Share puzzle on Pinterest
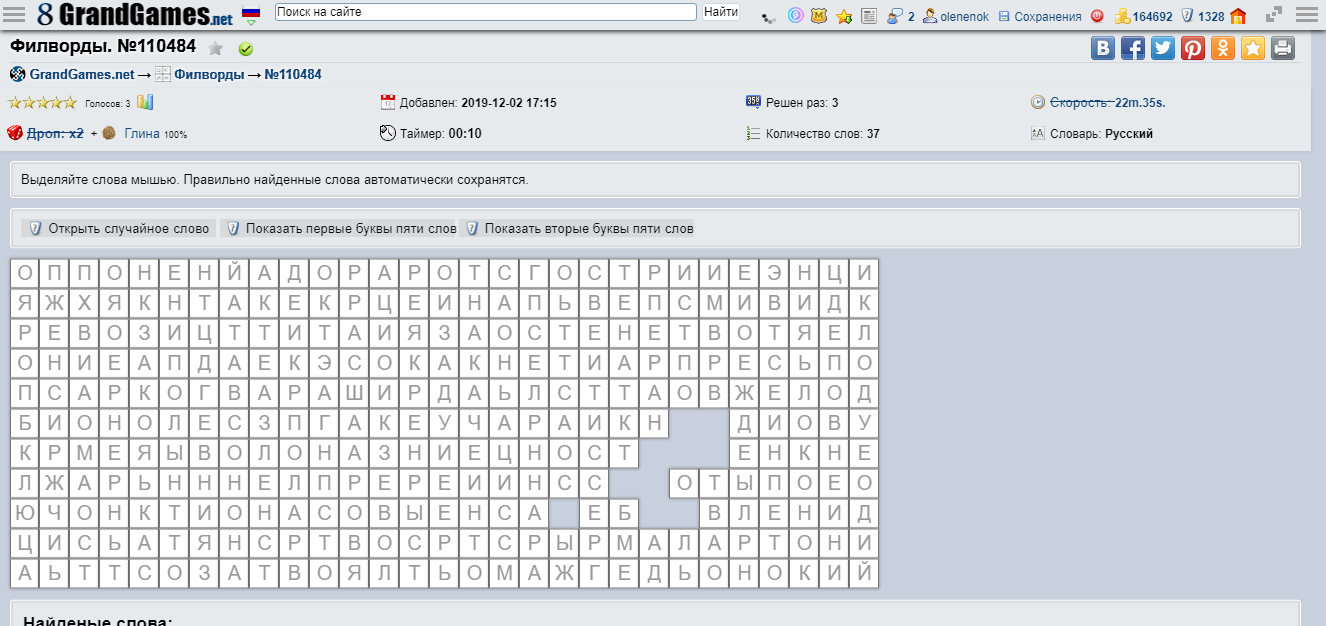 click(x=1193, y=48)
